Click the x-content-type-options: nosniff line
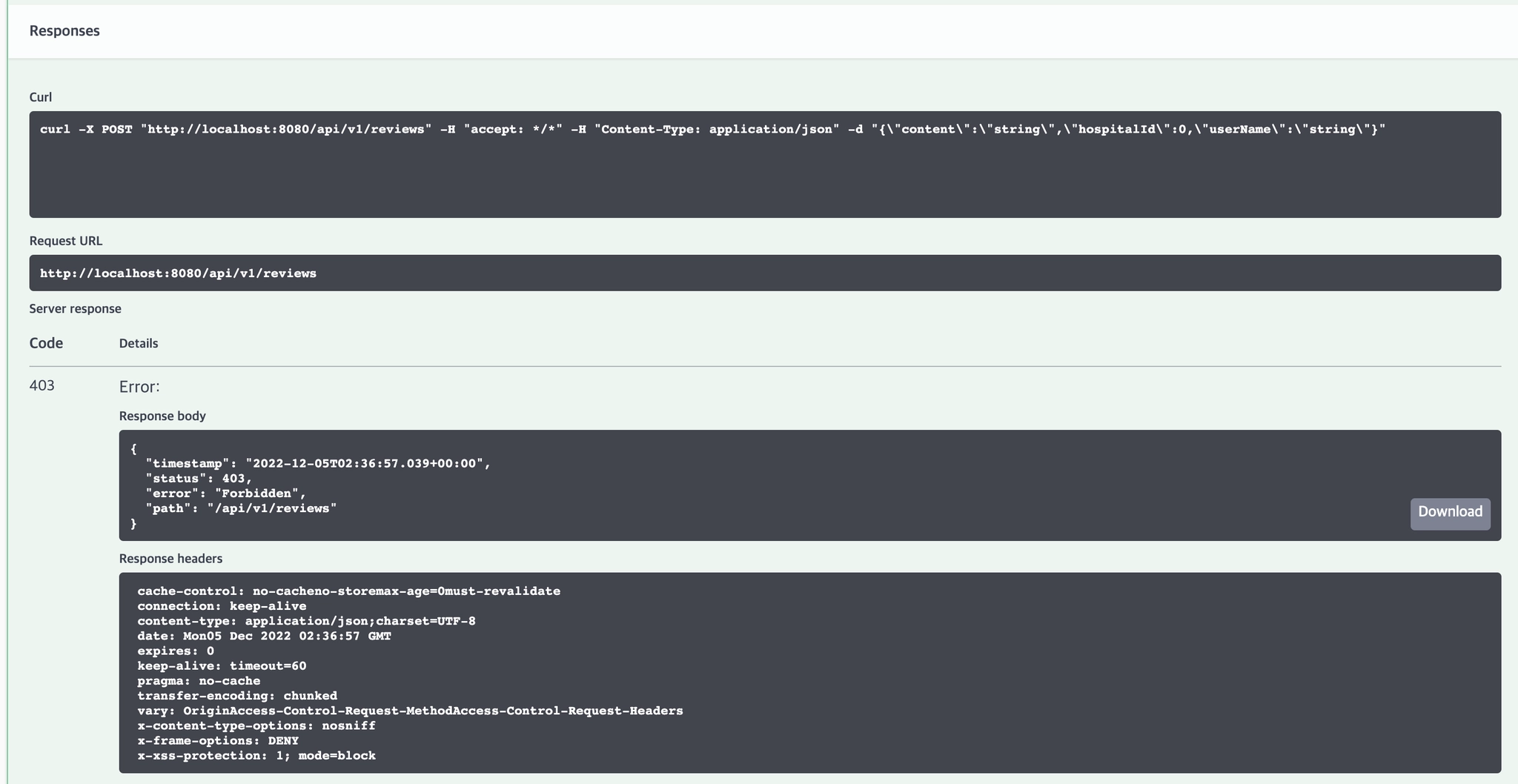1518x784 pixels. click(x=256, y=725)
